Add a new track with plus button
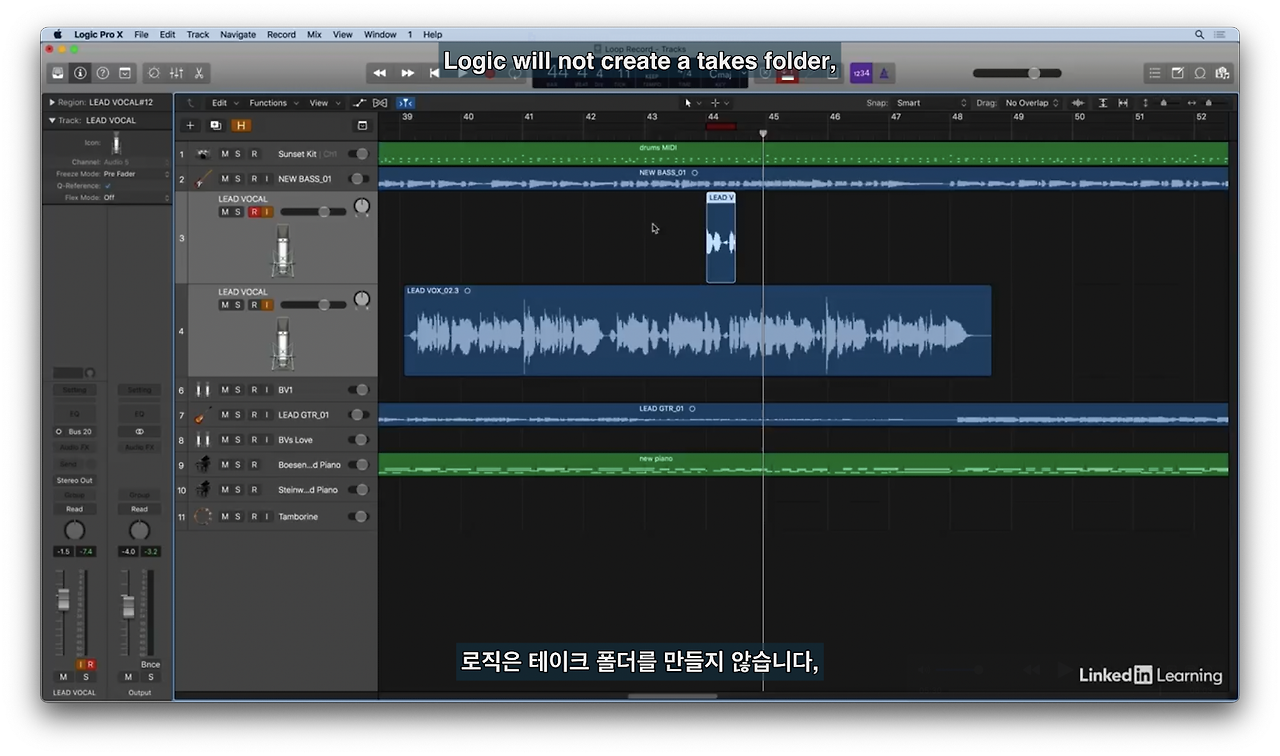Image resolution: width=1280 pixels, height=756 pixels. [190, 126]
